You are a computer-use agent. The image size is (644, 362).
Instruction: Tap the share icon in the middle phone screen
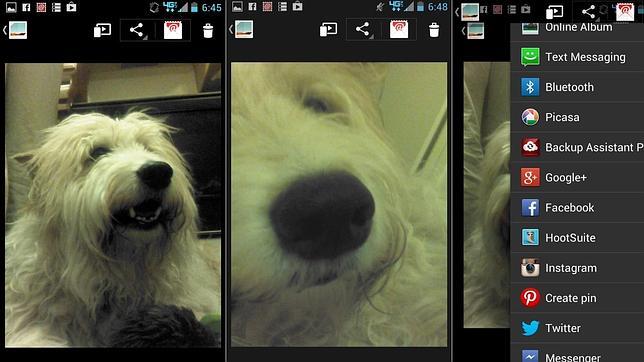(x=362, y=29)
